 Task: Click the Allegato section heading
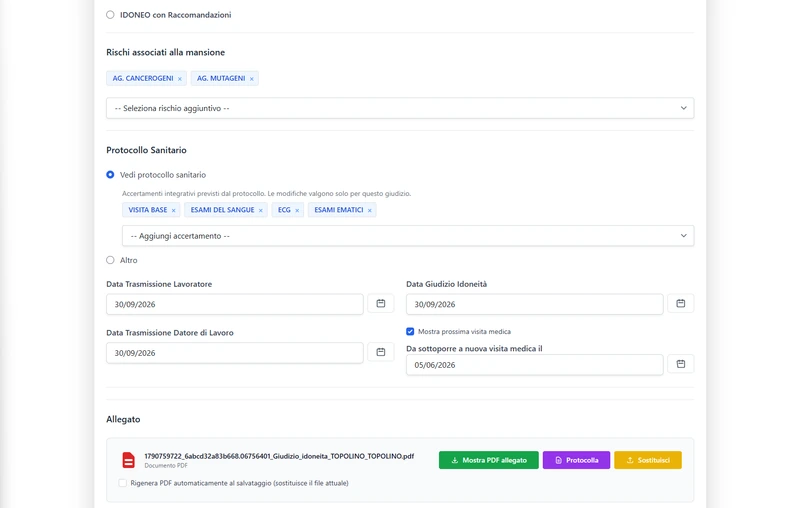coord(123,420)
